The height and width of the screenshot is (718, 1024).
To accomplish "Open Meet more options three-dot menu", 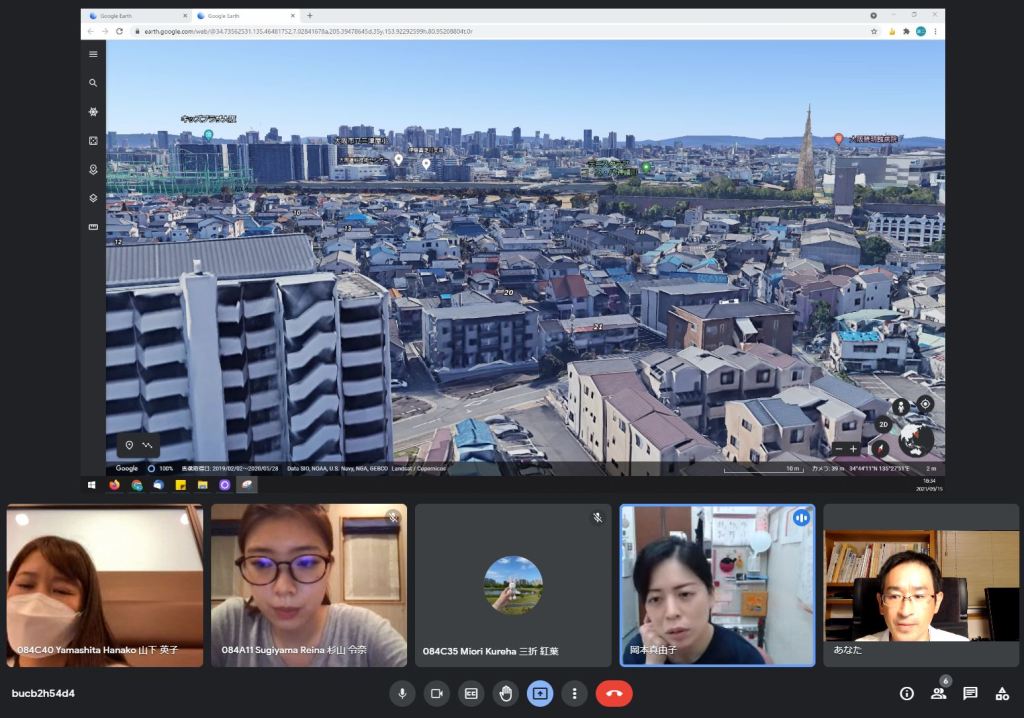I will 574,693.
